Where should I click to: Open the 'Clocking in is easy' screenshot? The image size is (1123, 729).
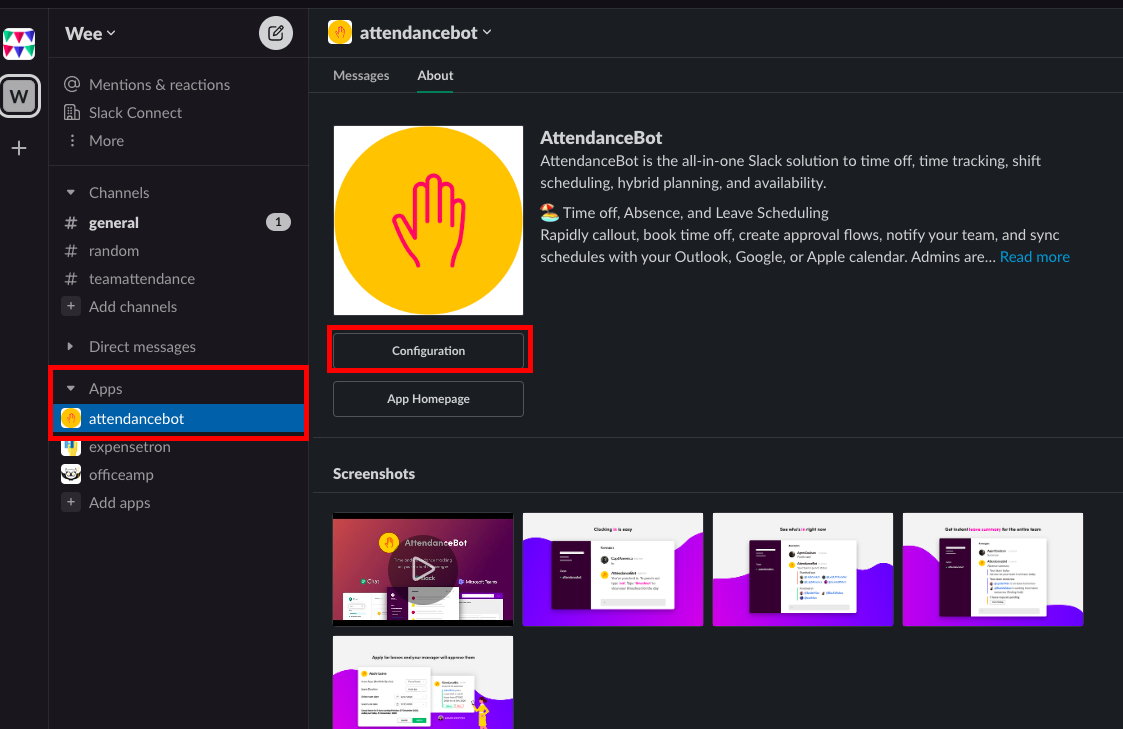pyautogui.click(x=613, y=569)
